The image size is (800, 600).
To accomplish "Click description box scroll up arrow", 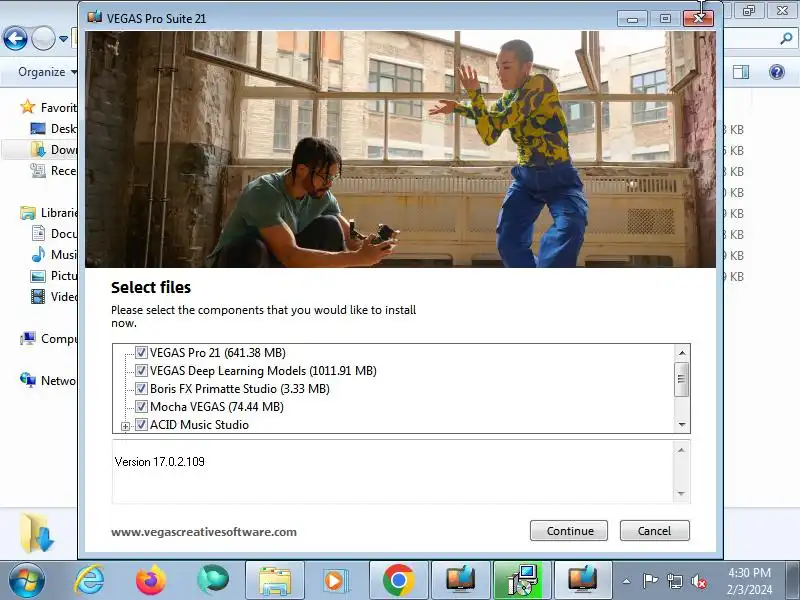I will 681,449.
